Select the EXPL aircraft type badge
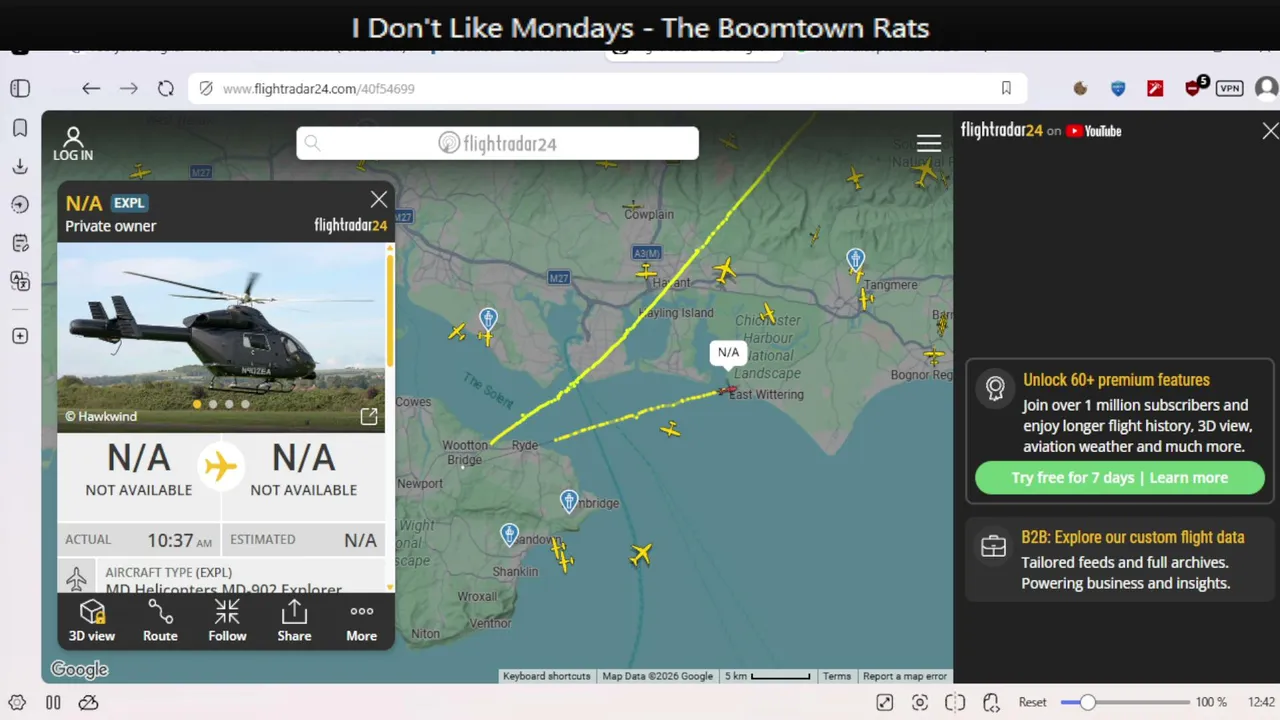Screen dimensions: 1280x720 129,203
